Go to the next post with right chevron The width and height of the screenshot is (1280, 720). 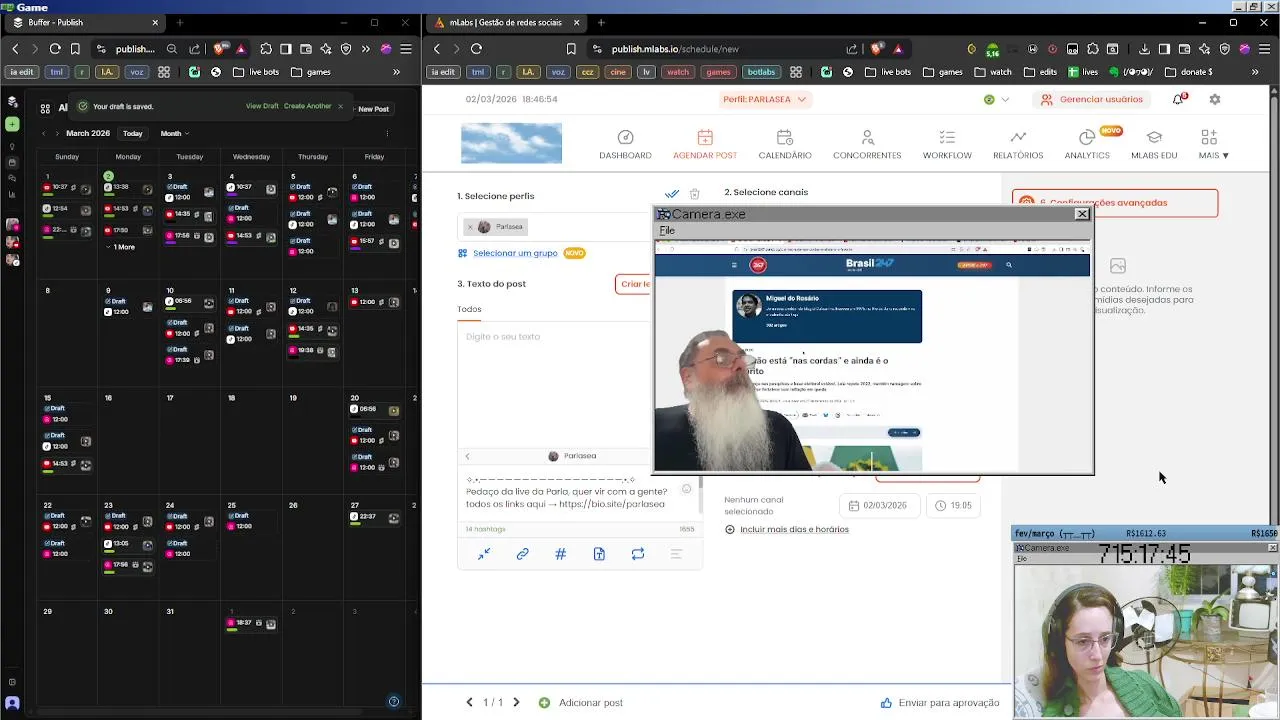(x=516, y=703)
